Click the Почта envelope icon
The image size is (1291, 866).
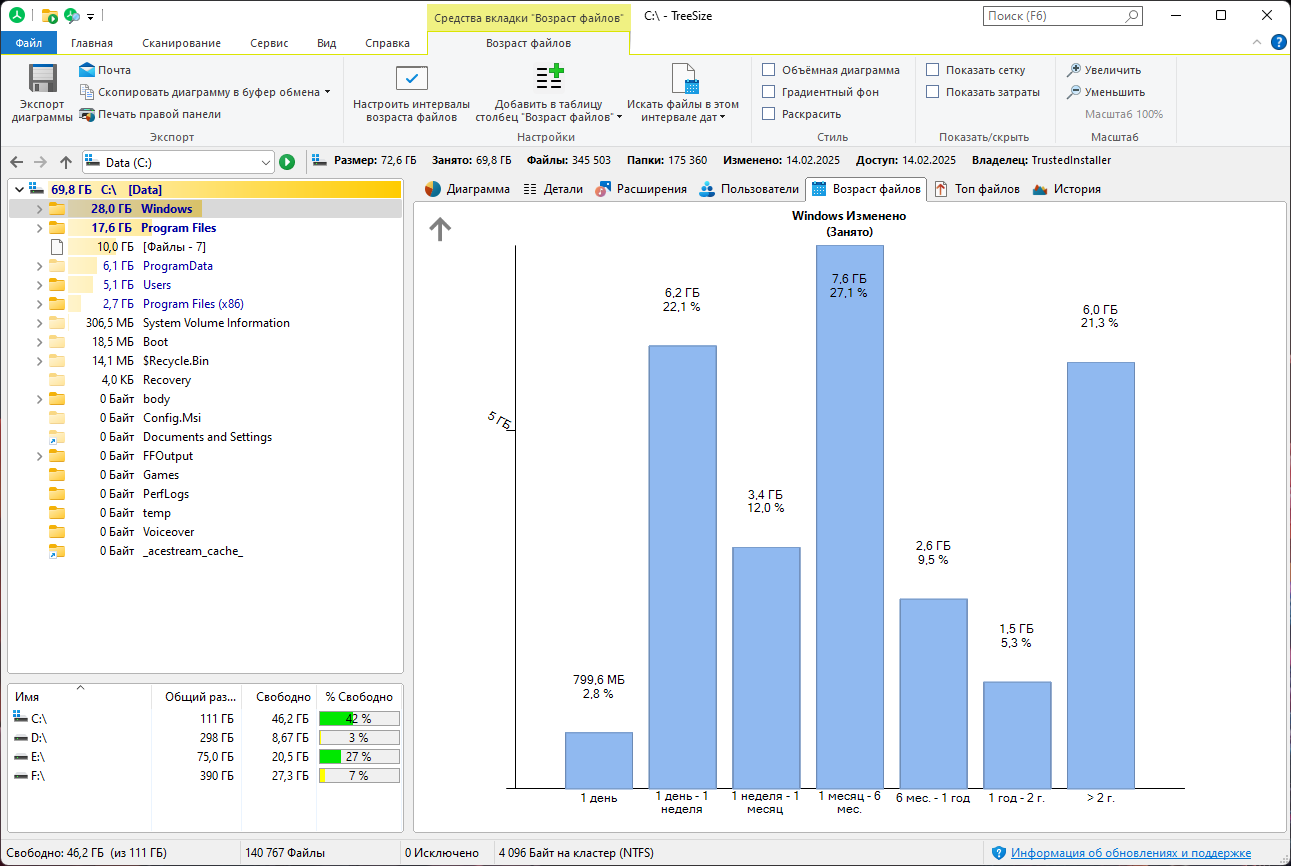pyautogui.click(x=87, y=70)
